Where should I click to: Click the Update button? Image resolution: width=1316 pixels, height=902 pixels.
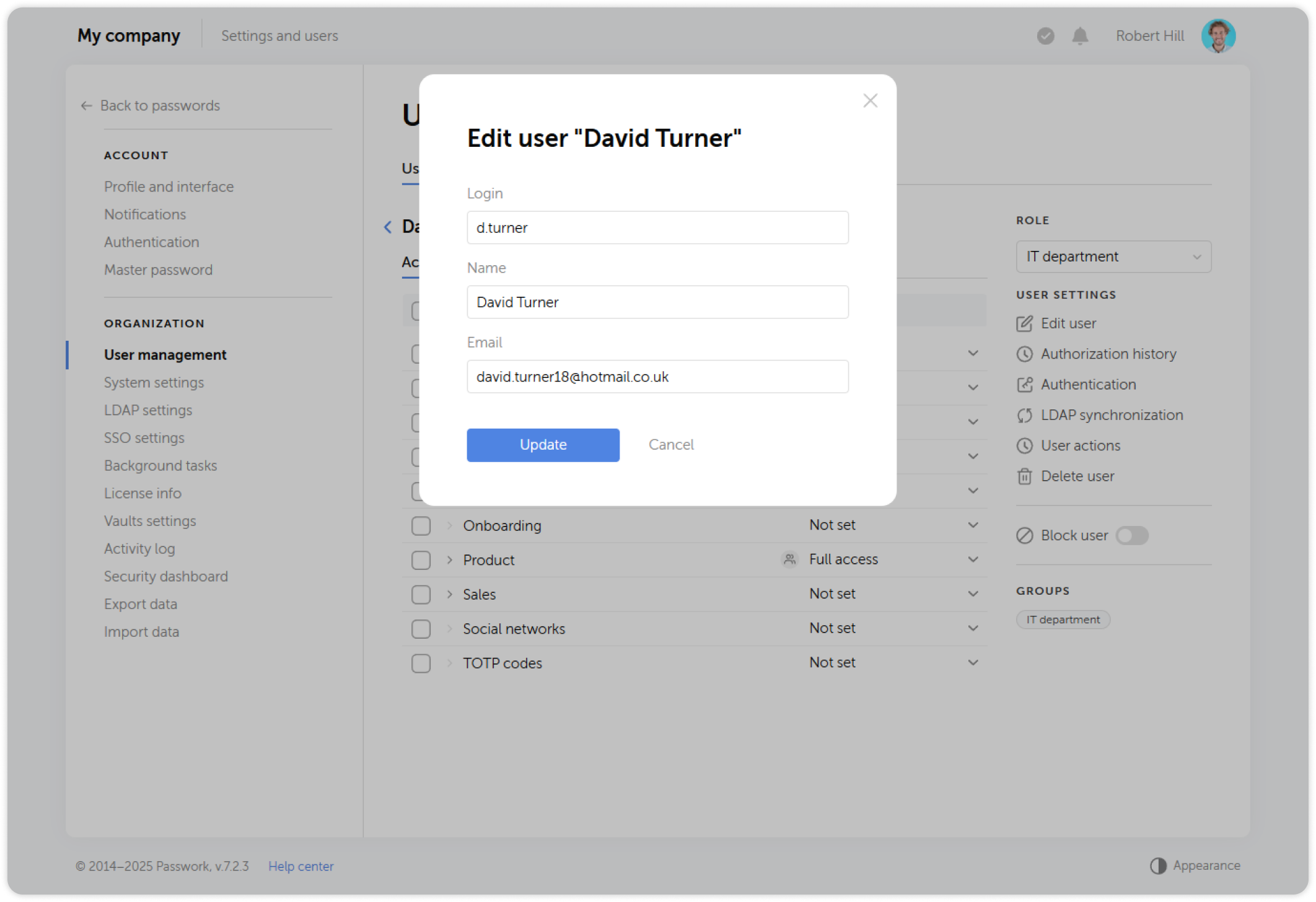543,444
